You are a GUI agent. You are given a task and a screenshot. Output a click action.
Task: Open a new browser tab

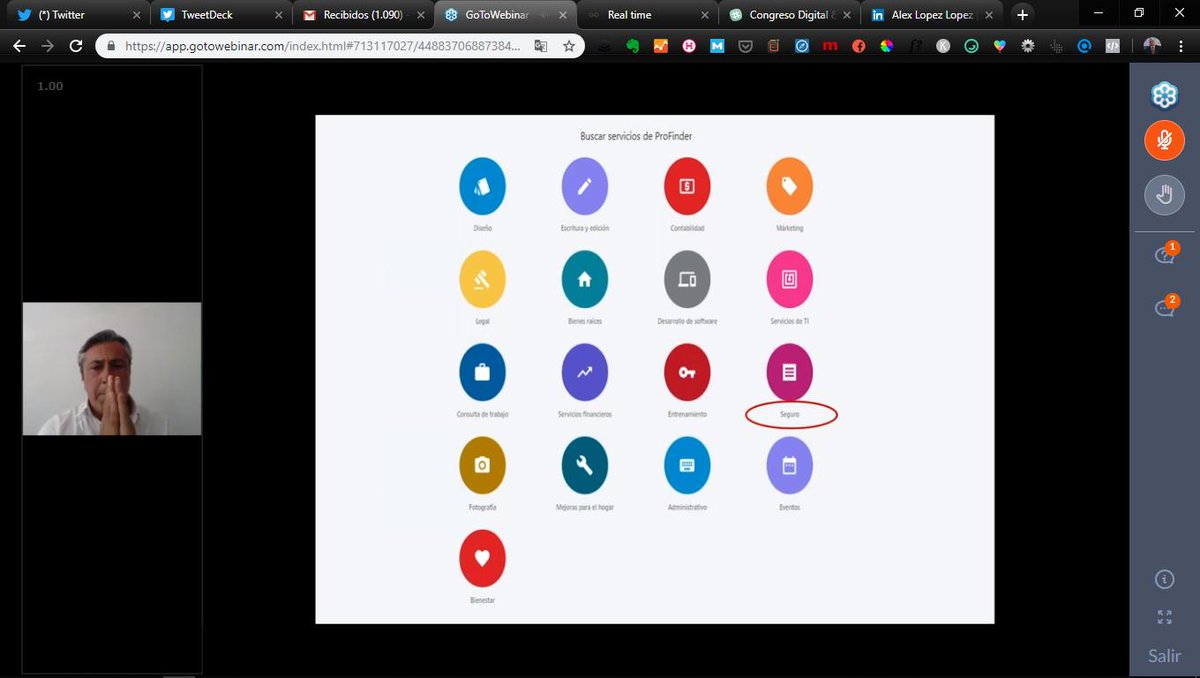(x=1022, y=15)
